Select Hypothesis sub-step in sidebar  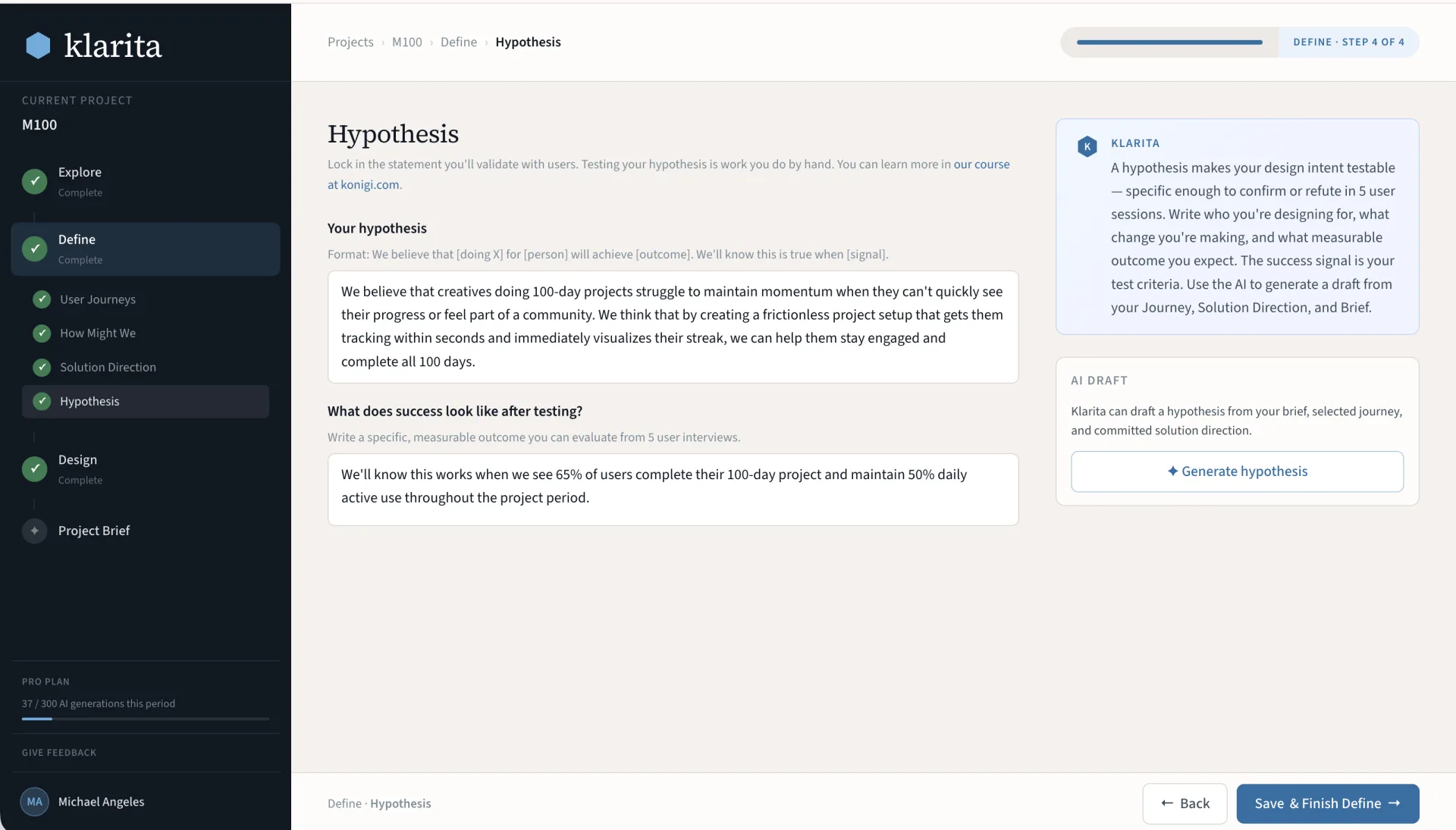pos(146,402)
